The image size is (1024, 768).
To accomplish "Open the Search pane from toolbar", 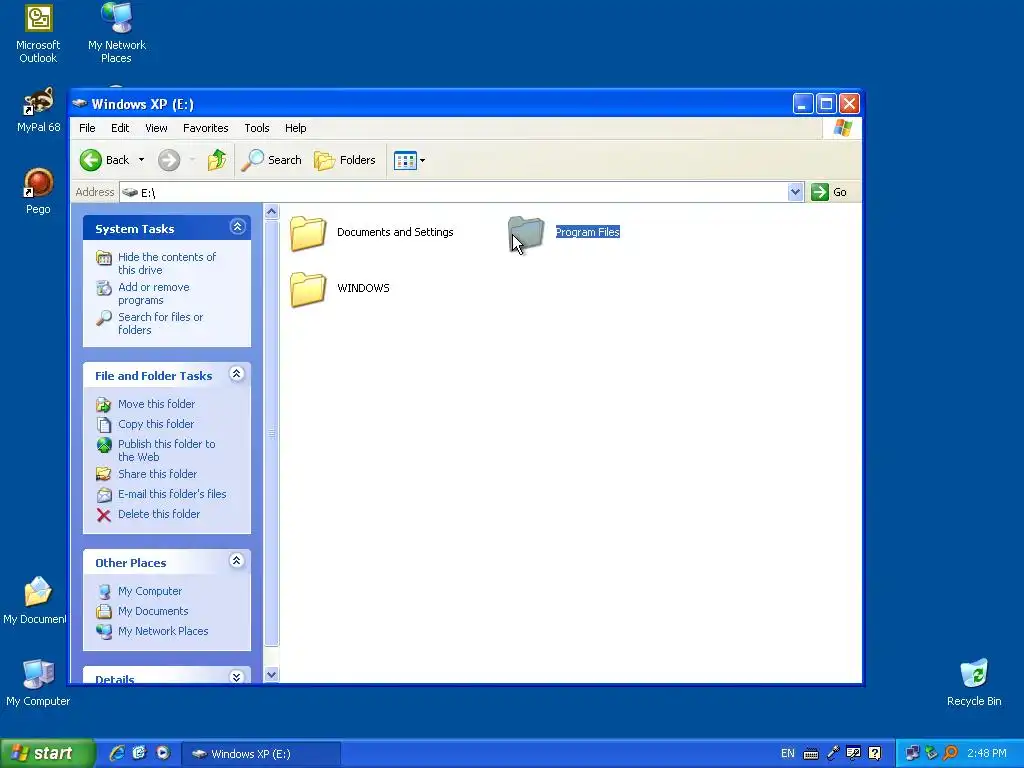I will pos(271,160).
